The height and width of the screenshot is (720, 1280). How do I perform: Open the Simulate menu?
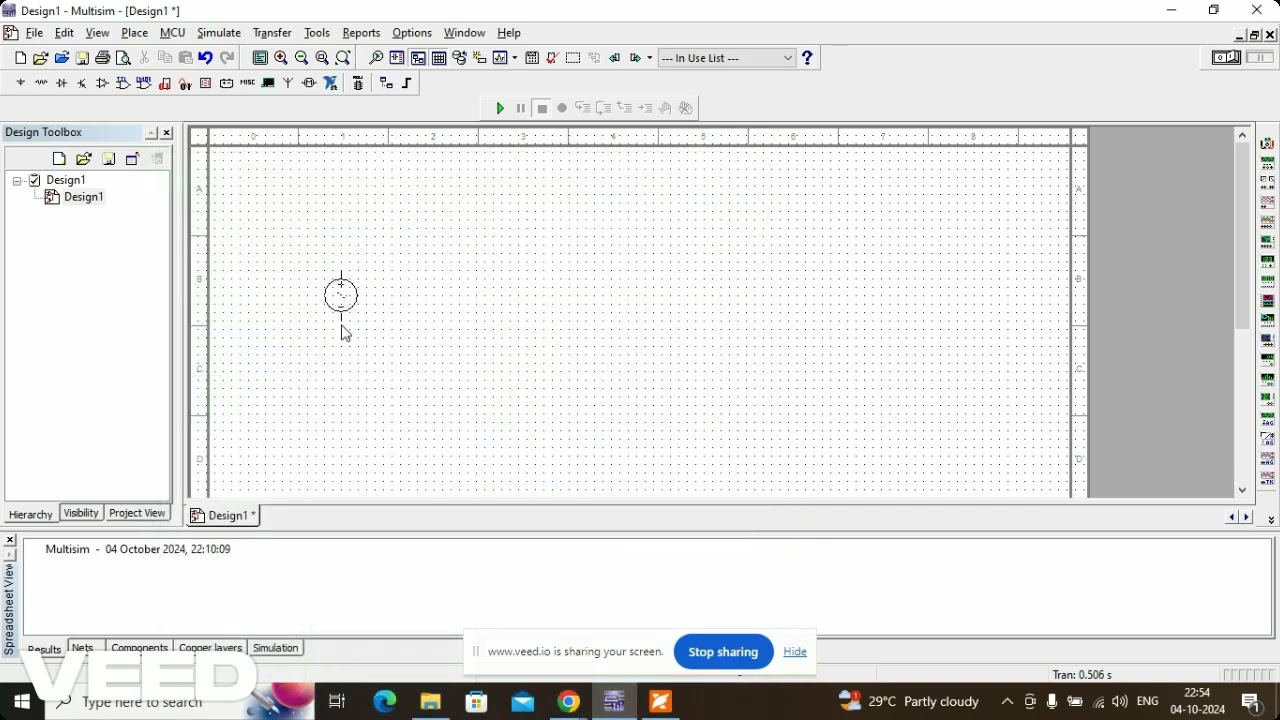pos(219,33)
